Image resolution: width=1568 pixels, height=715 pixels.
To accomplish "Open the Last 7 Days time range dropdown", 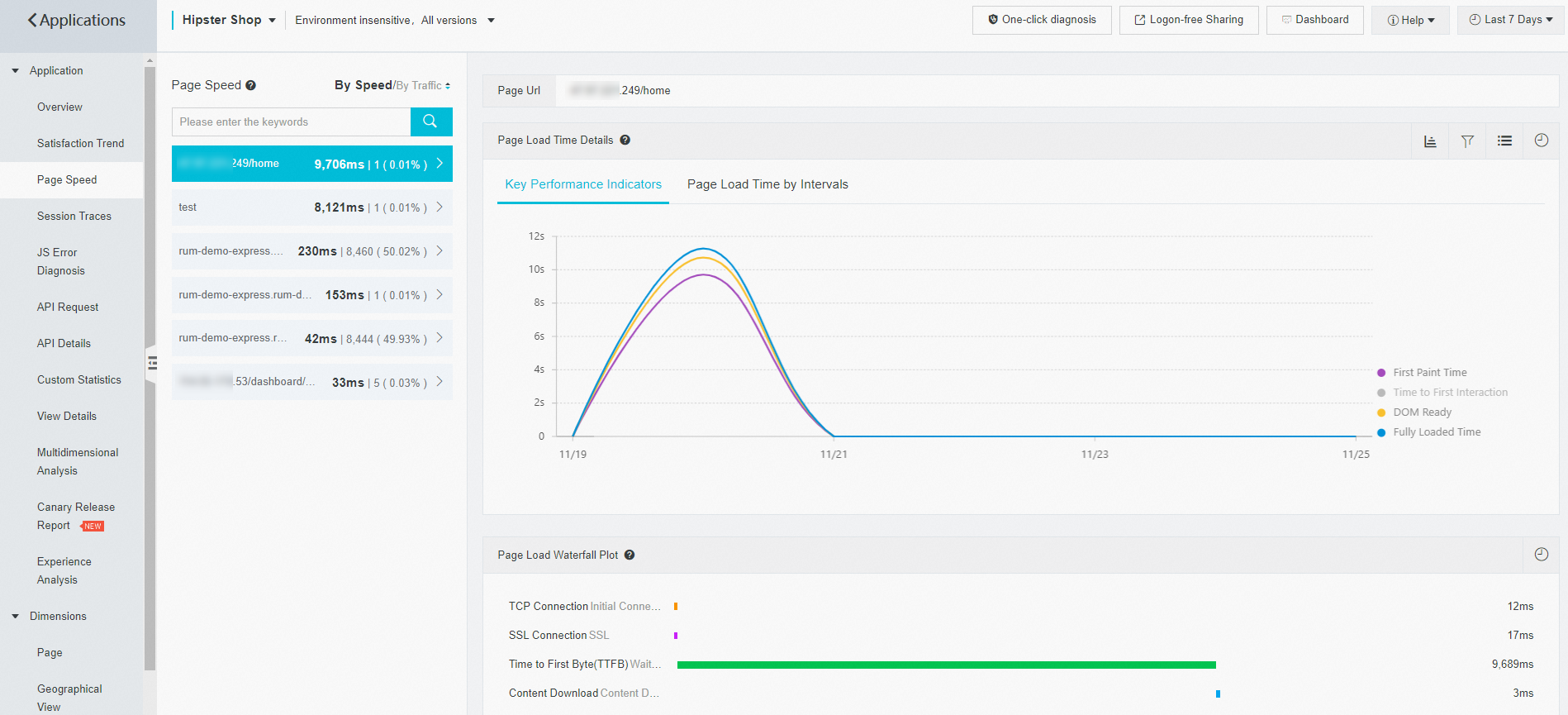I will [1510, 20].
